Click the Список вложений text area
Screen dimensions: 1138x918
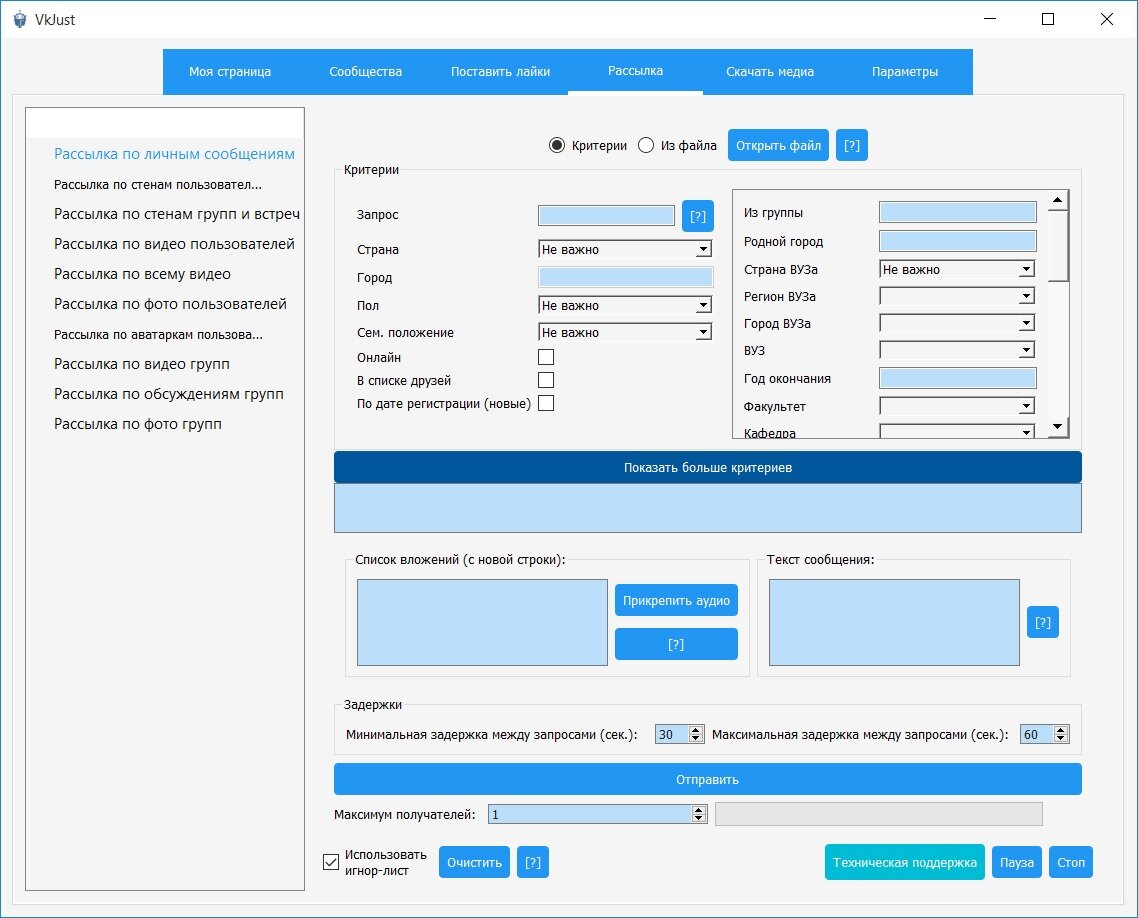click(x=482, y=622)
